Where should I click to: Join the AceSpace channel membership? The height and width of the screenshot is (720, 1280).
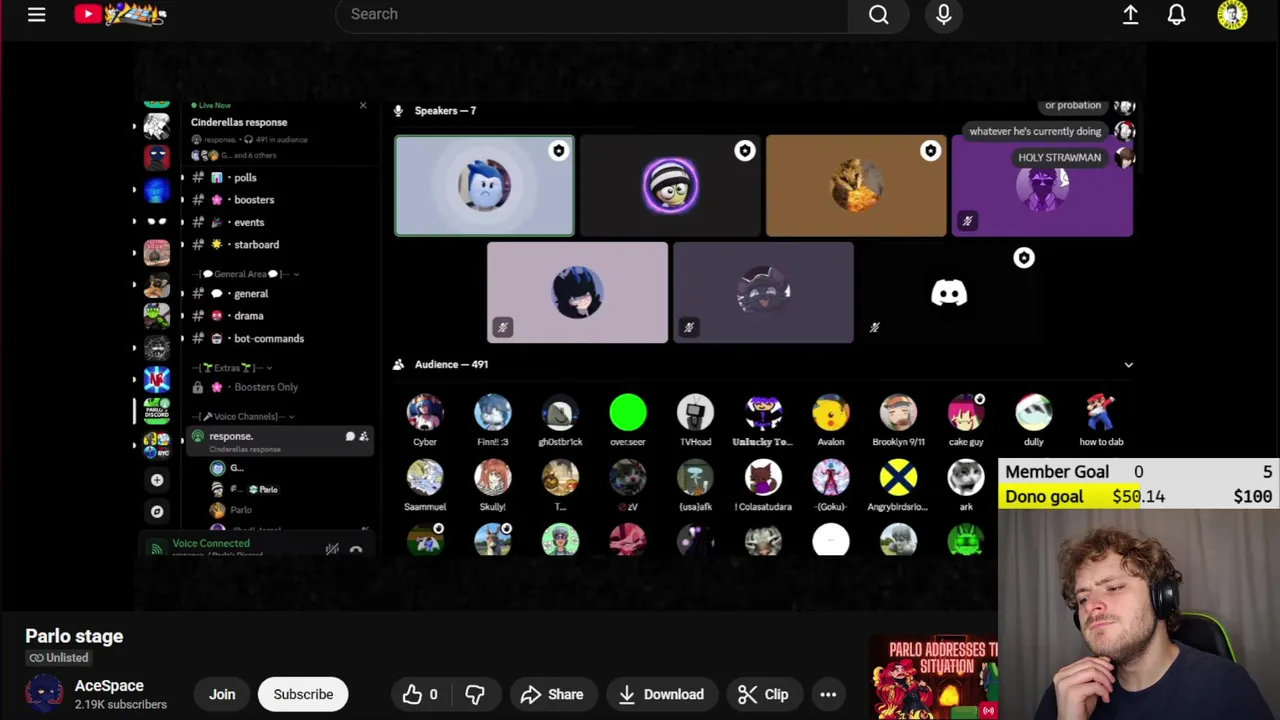click(x=222, y=694)
